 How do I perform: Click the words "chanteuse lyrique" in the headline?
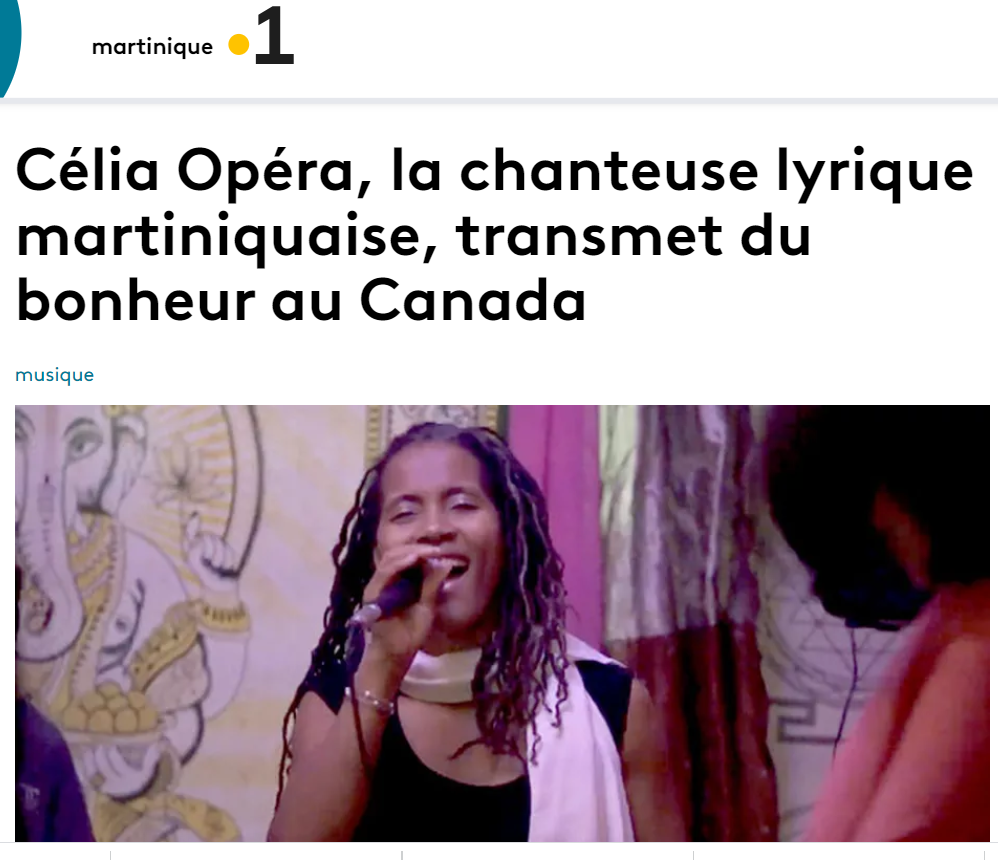coord(716,172)
